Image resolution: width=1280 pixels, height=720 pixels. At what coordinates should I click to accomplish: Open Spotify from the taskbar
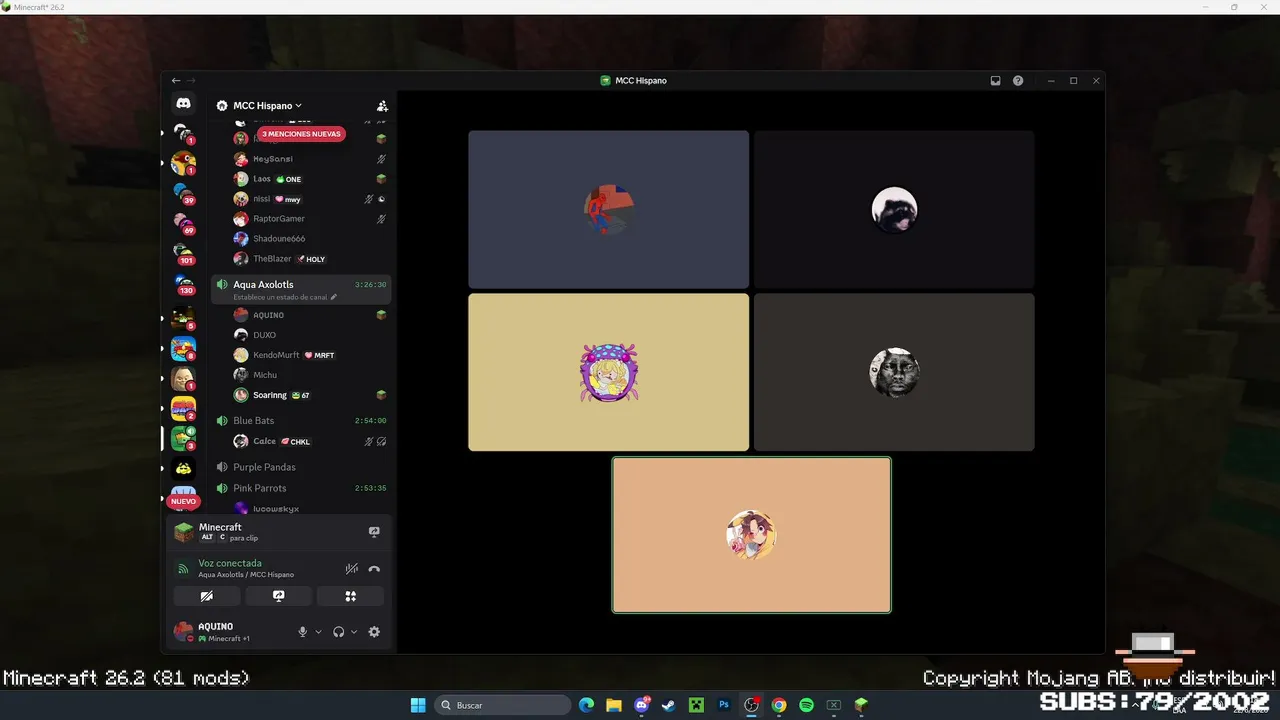[x=806, y=705]
